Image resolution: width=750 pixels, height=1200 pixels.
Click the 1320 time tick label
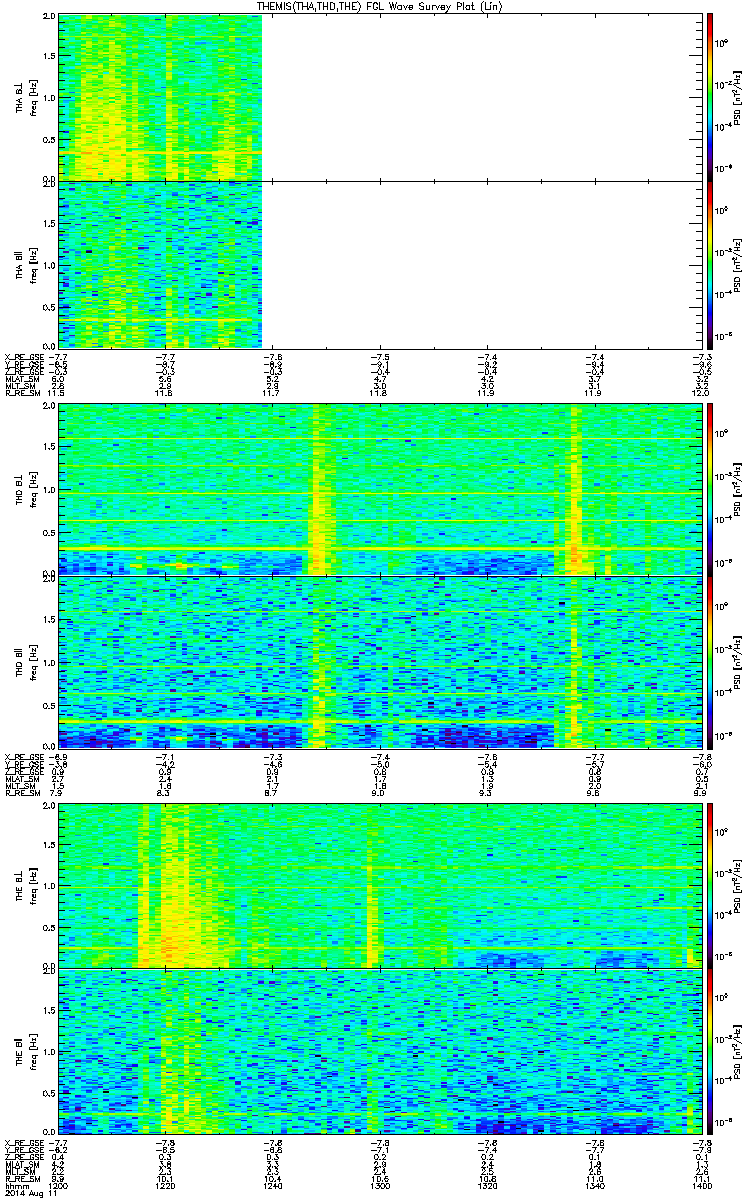[x=486, y=1185]
